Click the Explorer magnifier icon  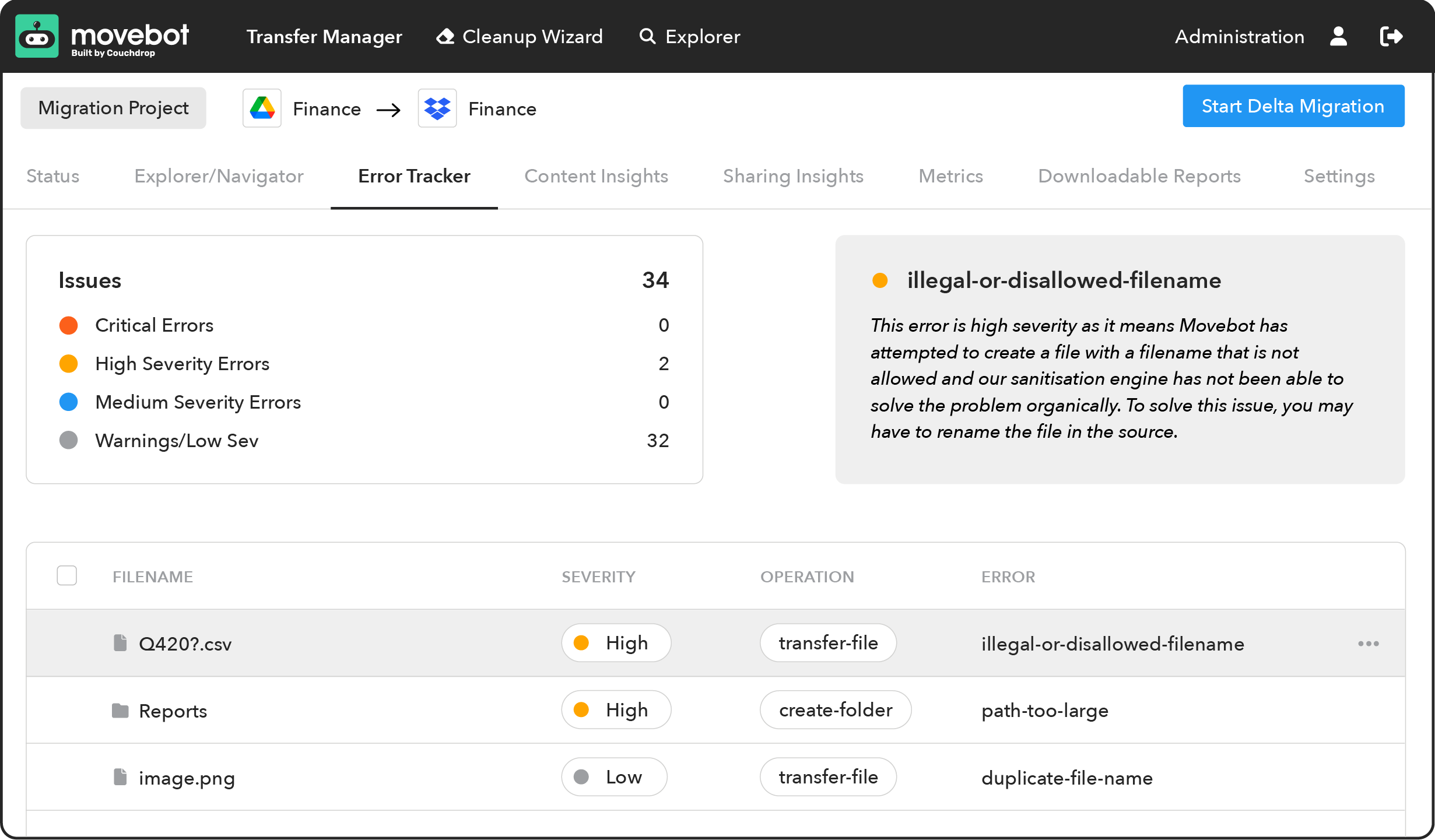click(647, 37)
